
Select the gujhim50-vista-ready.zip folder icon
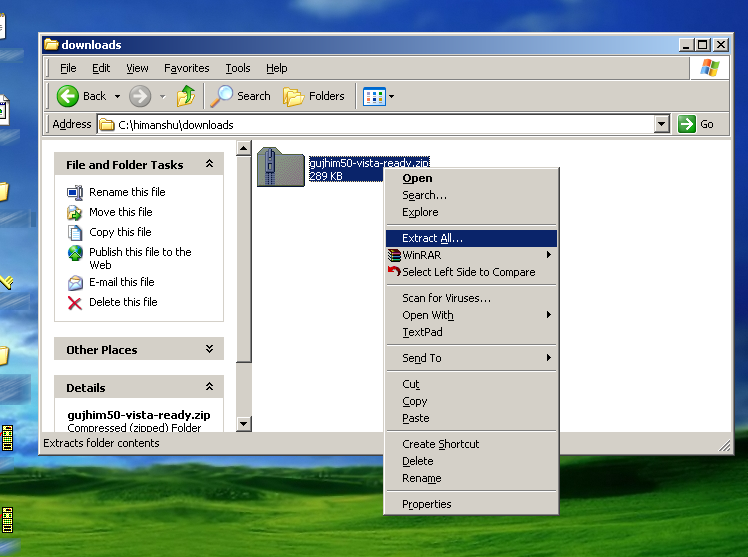click(x=280, y=167)
